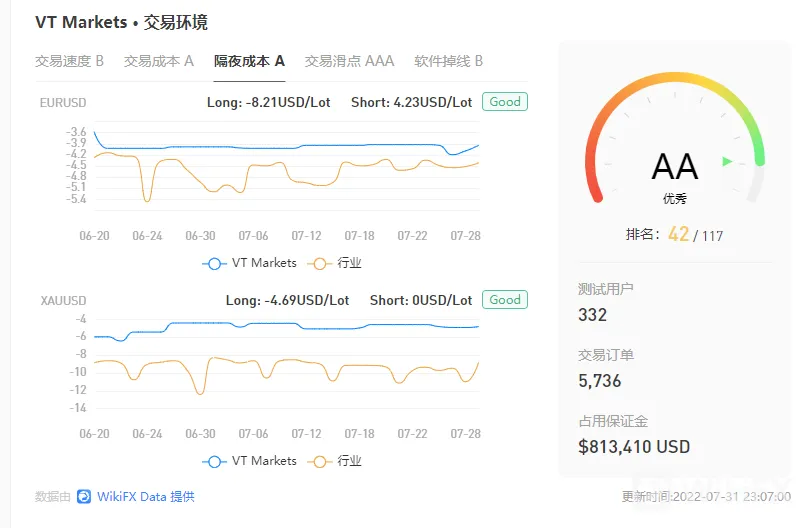Click the Good badge for XAUUSD

click(x=505, y=300)
